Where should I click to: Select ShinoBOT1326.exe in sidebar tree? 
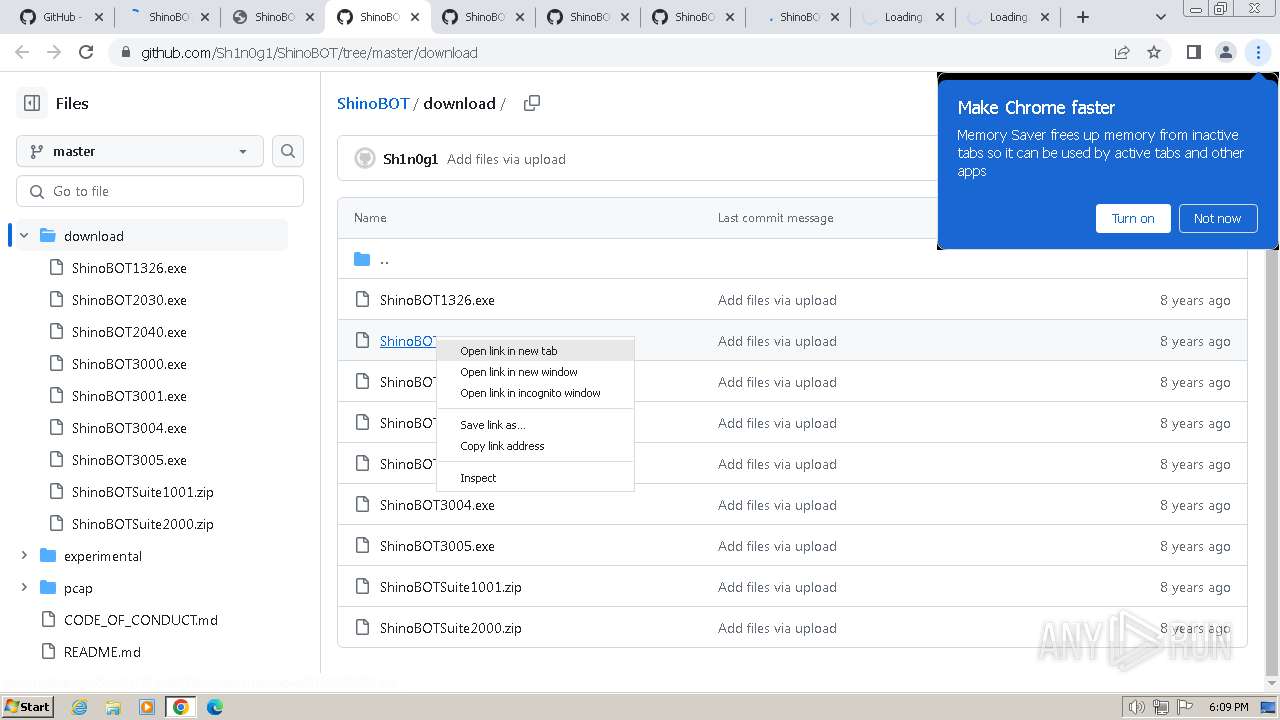tap(129, 268)
